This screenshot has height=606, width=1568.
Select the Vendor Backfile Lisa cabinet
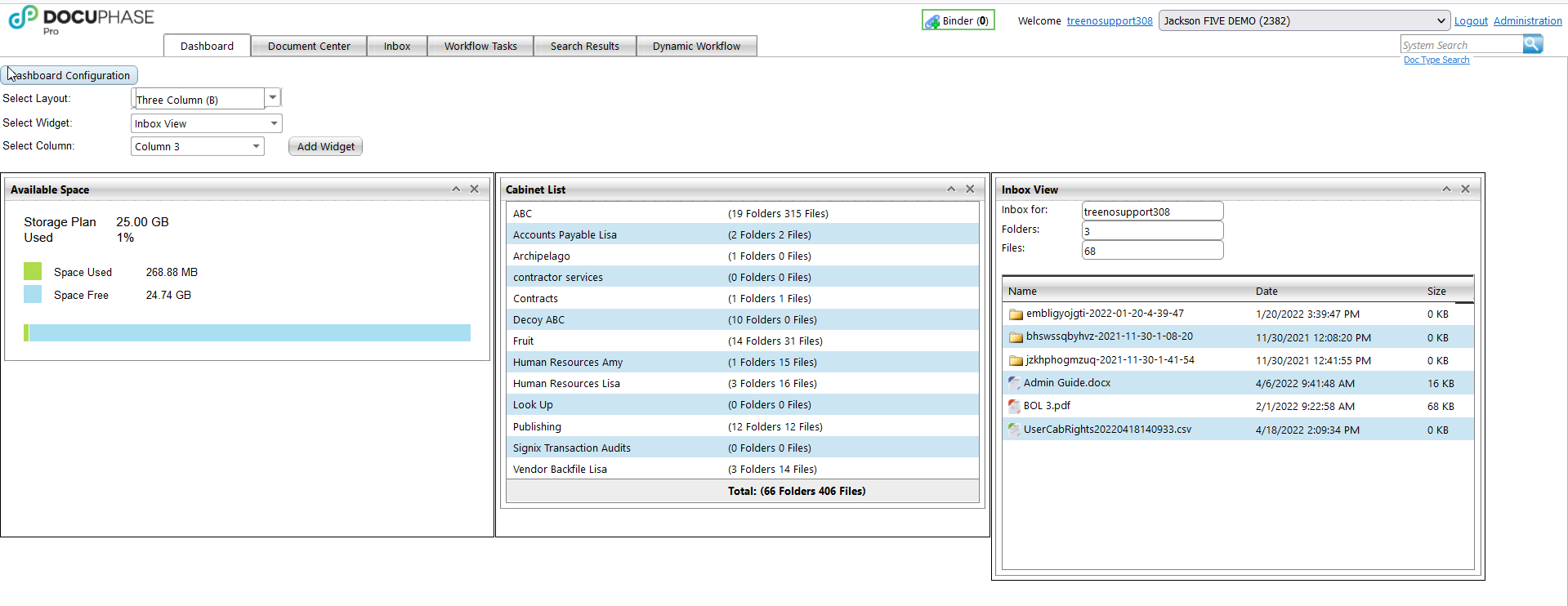tap(560, 469)
